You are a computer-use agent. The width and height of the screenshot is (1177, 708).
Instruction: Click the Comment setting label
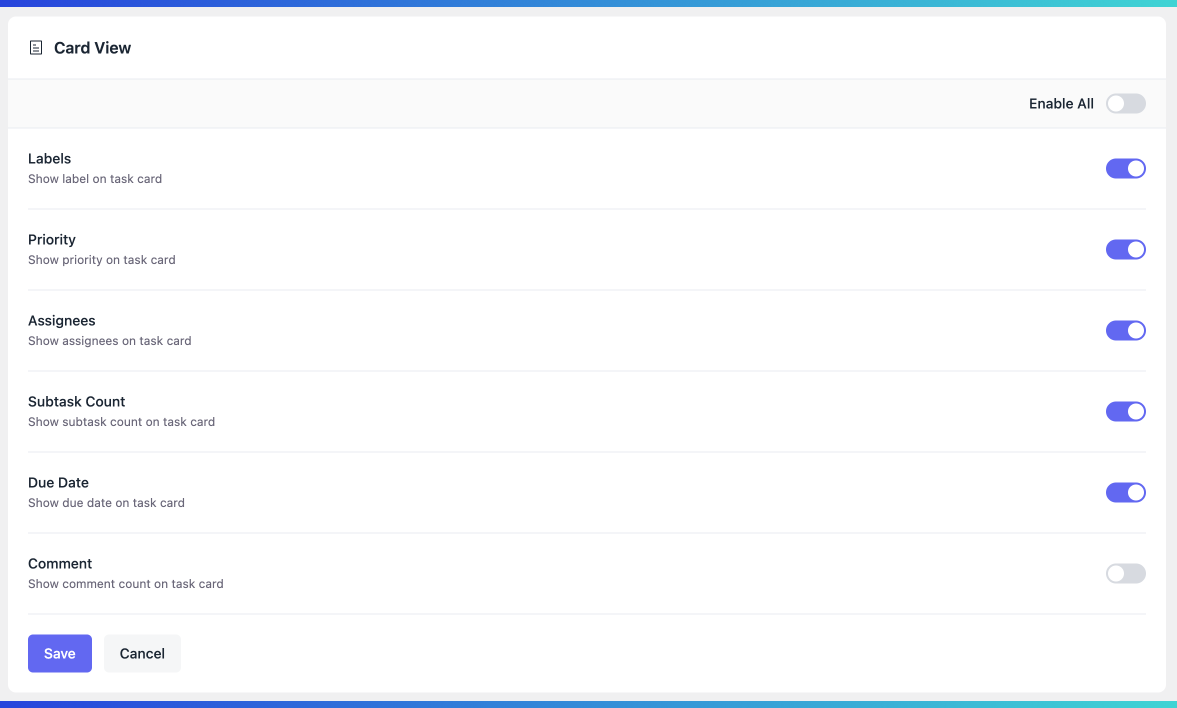60,563
